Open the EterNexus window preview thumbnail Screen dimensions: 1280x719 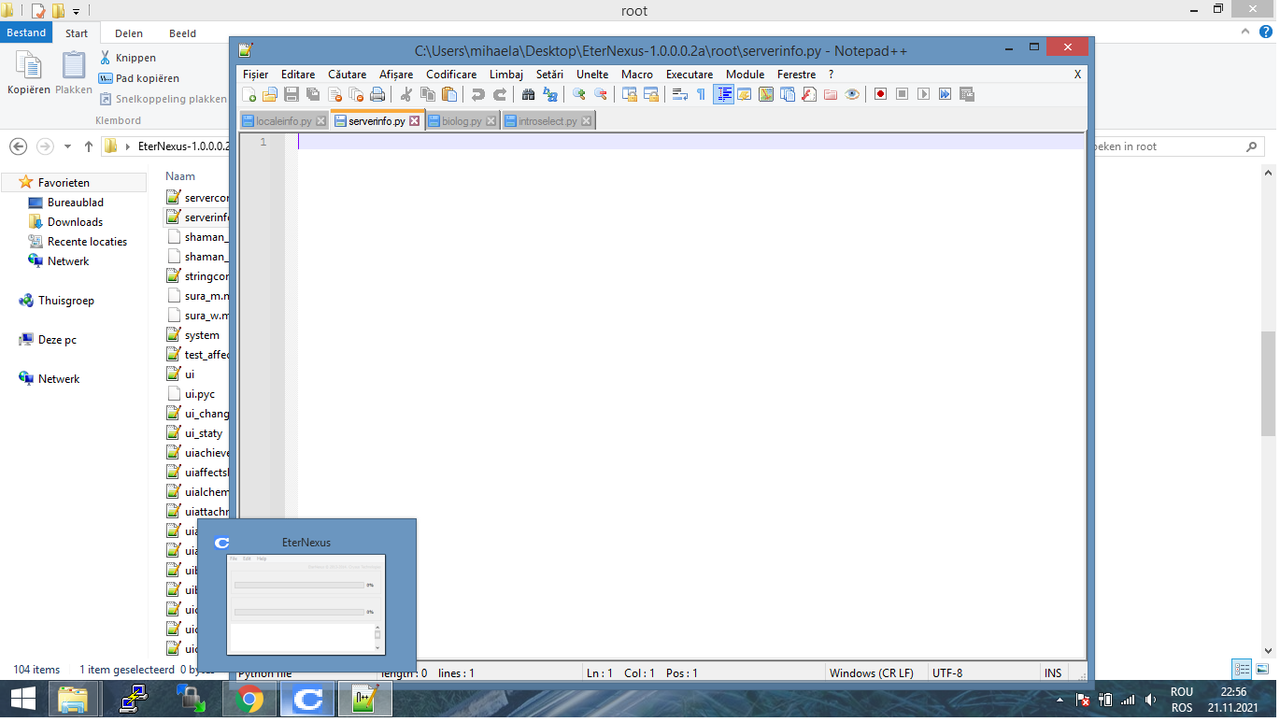click(306, 604)
